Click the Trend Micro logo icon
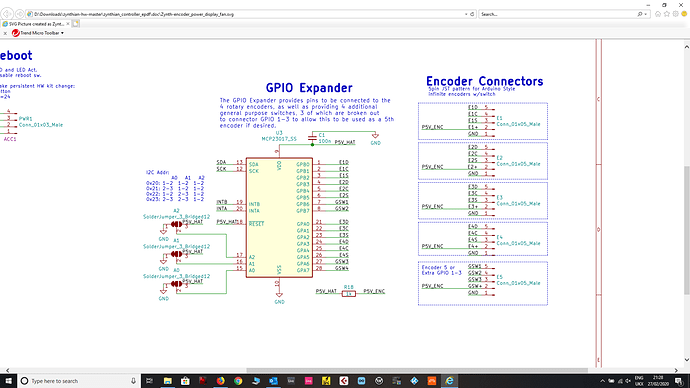This screenshot has height=388, width=690. [15, 33]
